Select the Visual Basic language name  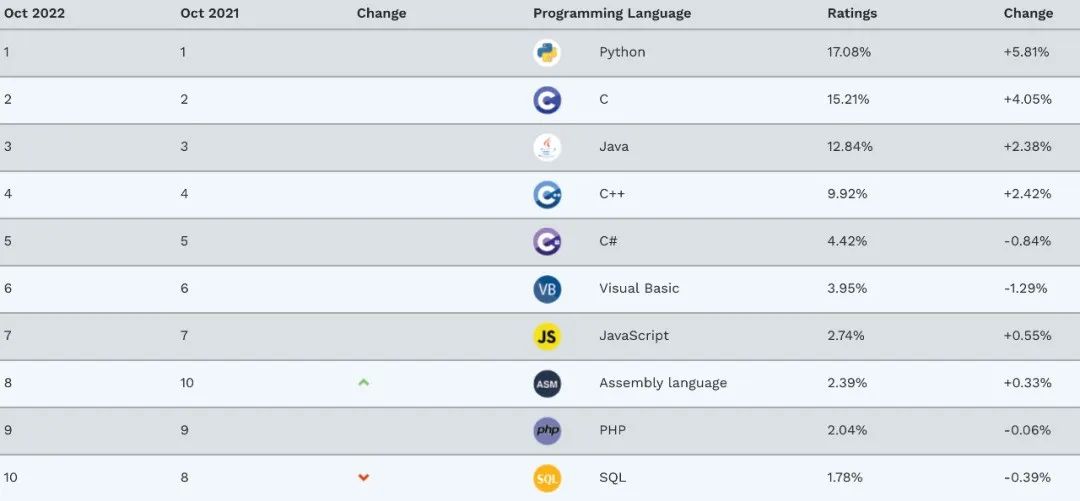(639, 288)
